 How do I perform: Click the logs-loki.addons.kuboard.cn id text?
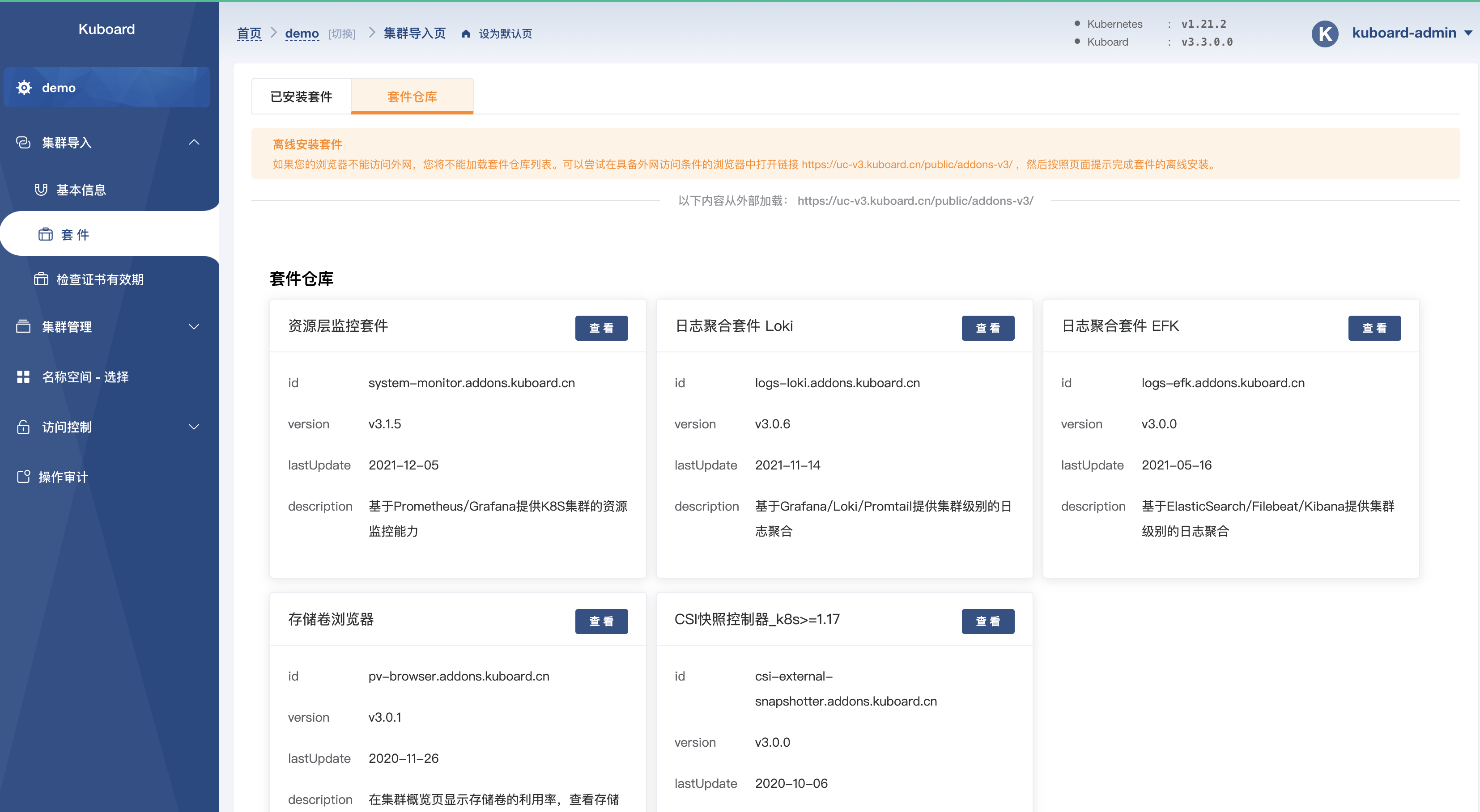tap(837, 382)
